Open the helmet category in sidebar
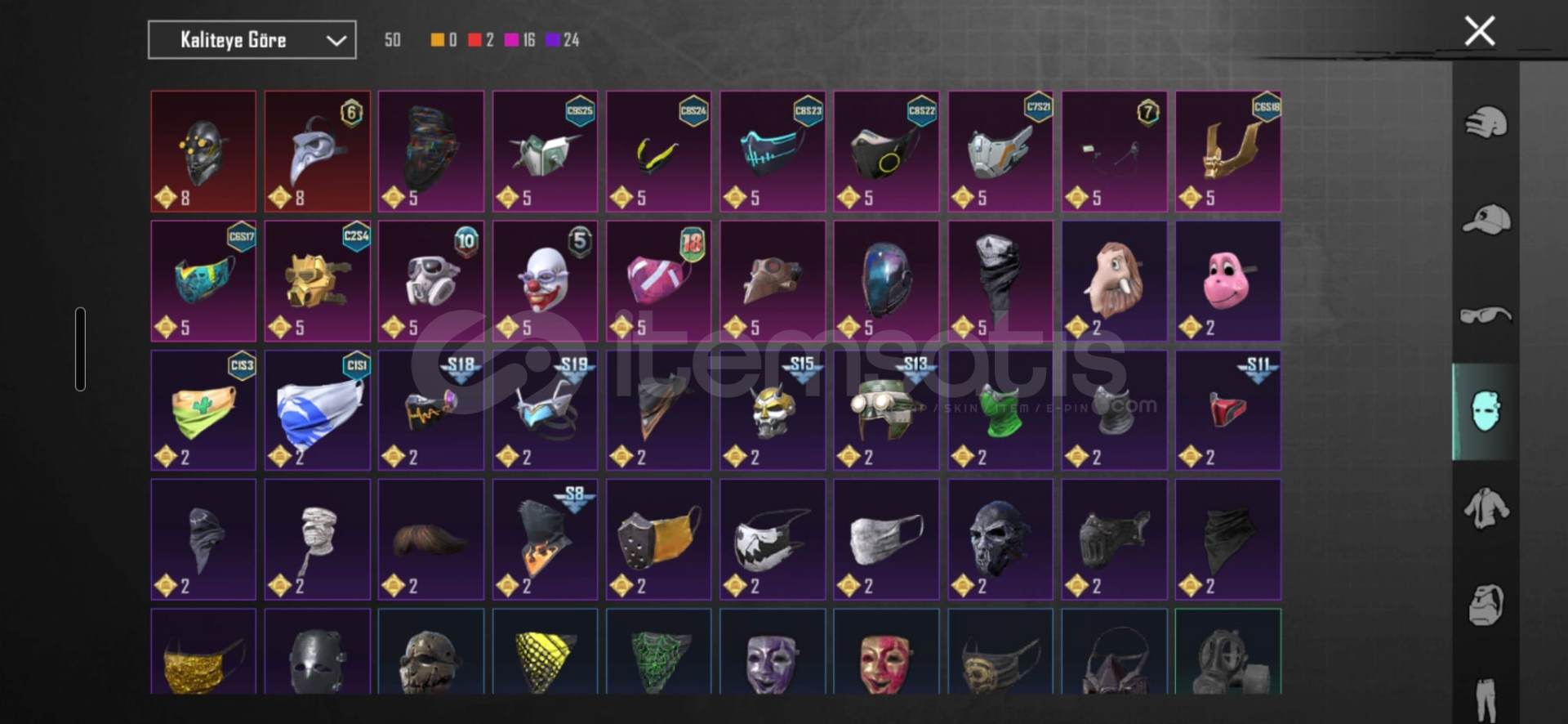The height and width of the screenshot is (724, 1568). (1486, 123)
